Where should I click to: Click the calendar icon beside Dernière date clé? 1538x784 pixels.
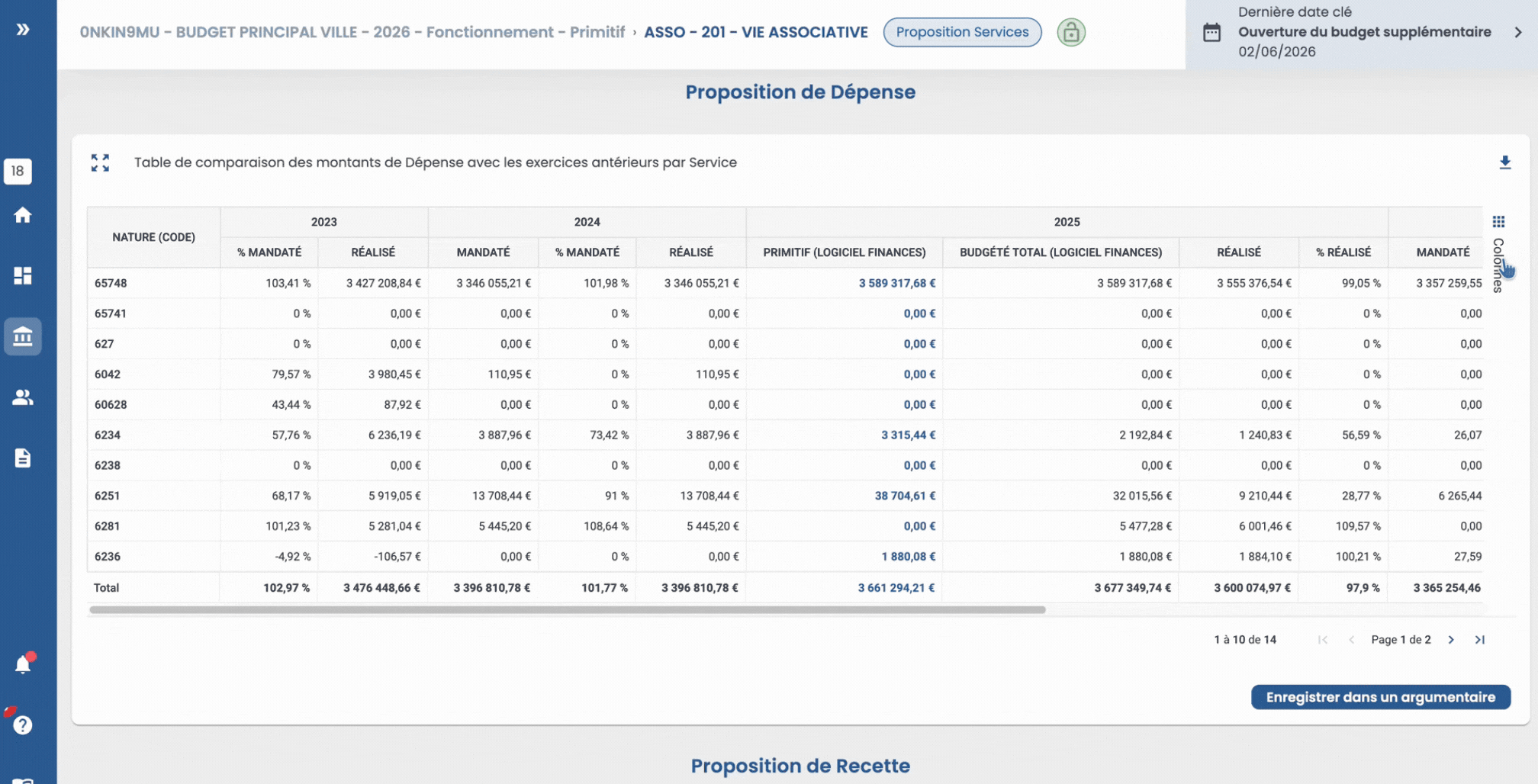click(x=1211, y=32)
